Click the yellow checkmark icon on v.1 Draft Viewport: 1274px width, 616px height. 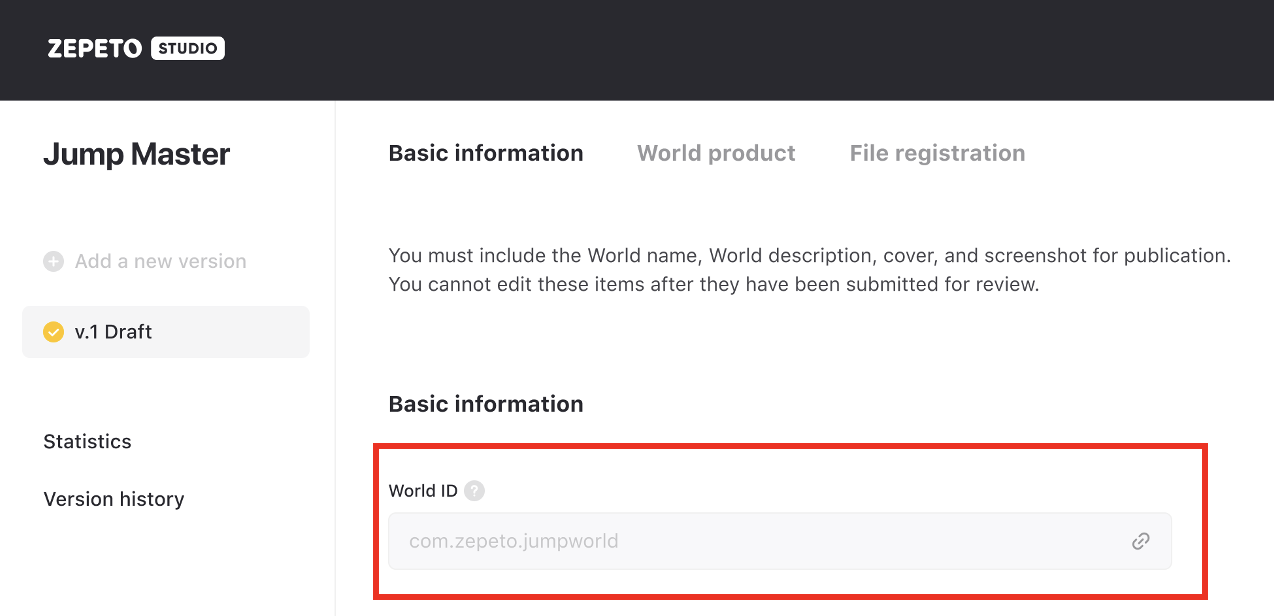(54, 332)
